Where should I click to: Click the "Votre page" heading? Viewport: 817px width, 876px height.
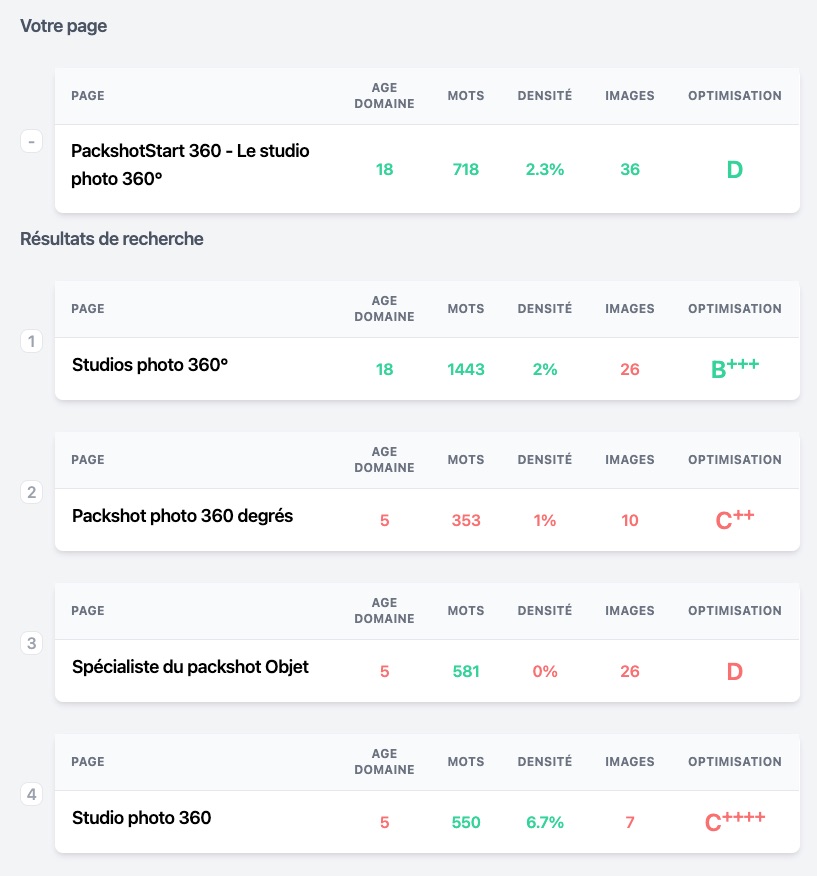coord(64,27)
